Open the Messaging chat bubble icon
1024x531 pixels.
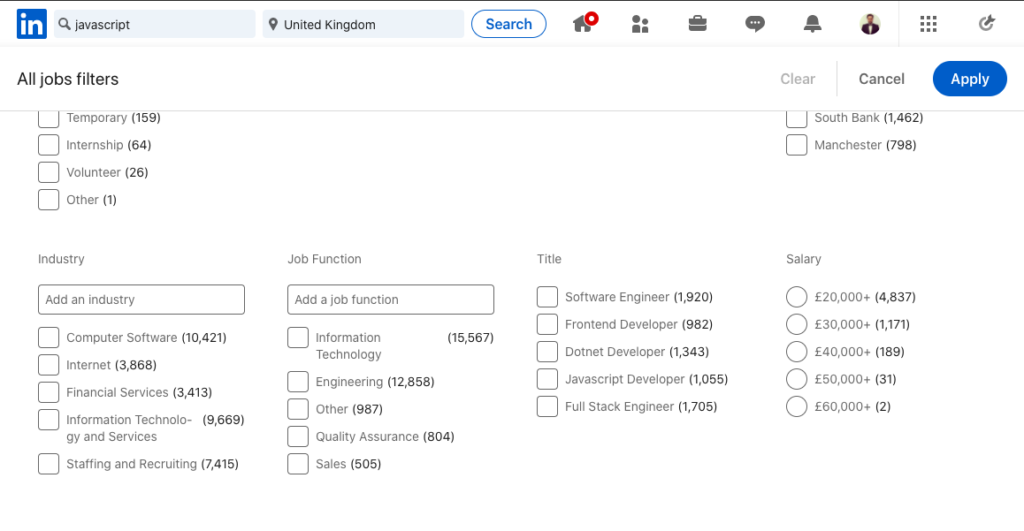pyautogui.click(x=755, y=24)
